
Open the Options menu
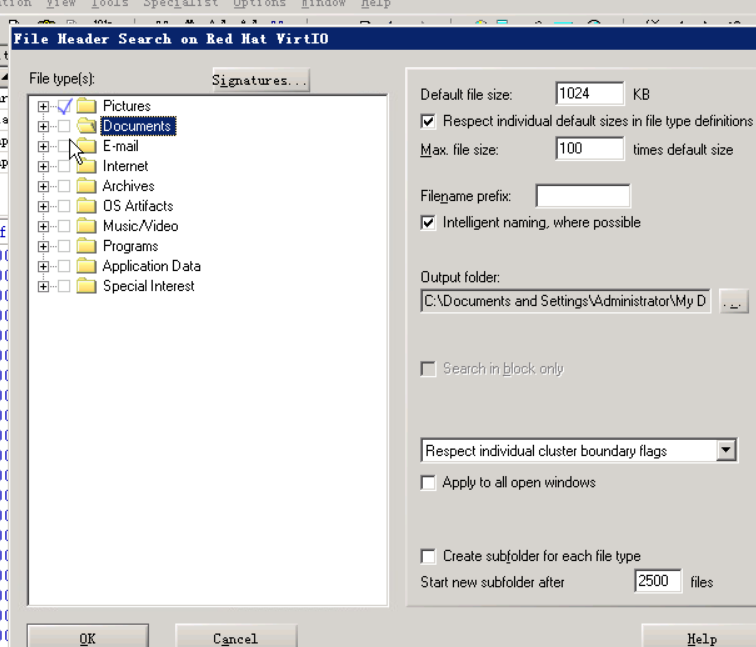(x=259, y=3)
